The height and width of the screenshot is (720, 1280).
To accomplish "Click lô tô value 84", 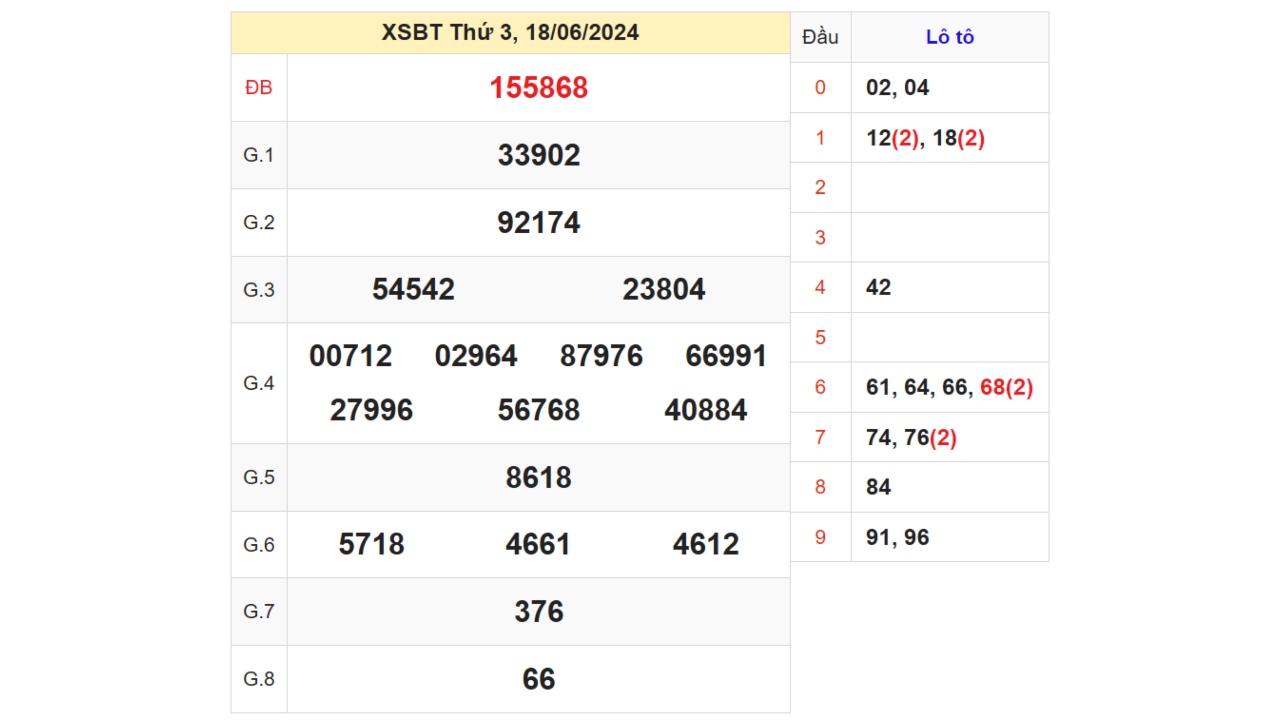I will pos(879,487).
